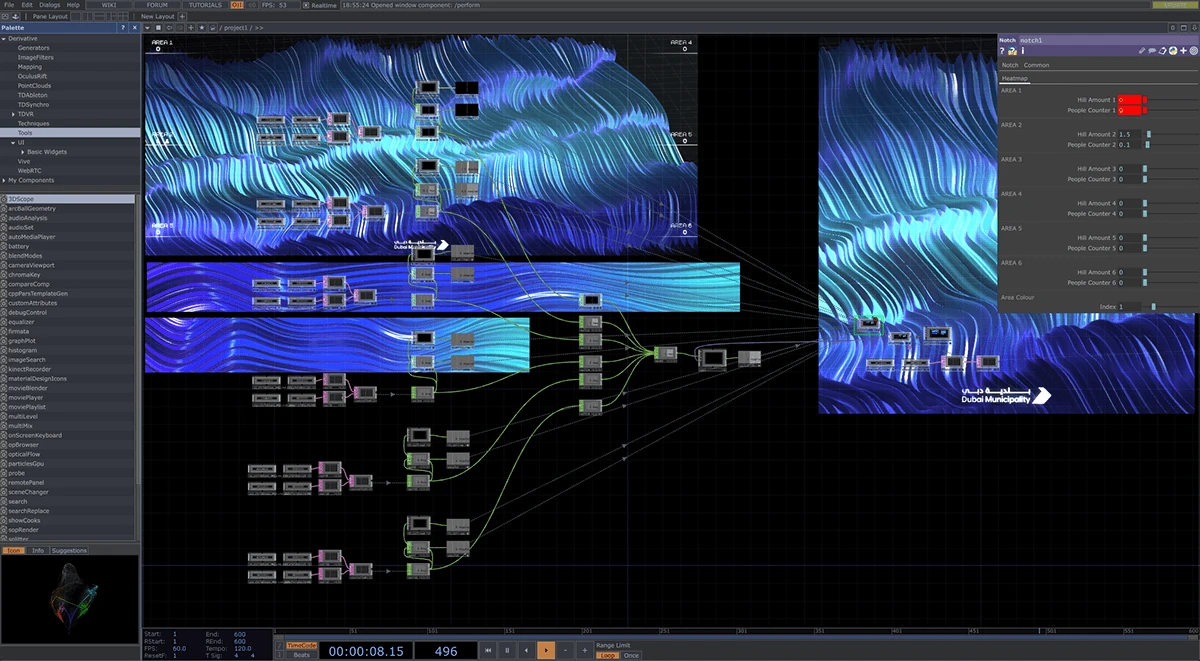Switch to the Common parameter tab
This screenshot has height=661, width=1200.
1037,65
